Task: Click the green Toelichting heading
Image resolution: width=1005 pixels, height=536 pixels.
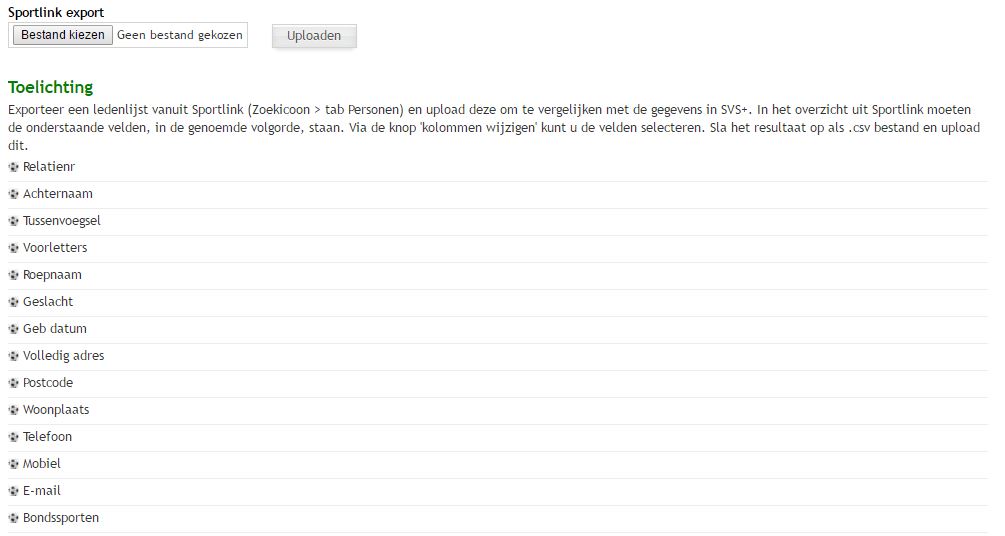Action: (50, 88)
